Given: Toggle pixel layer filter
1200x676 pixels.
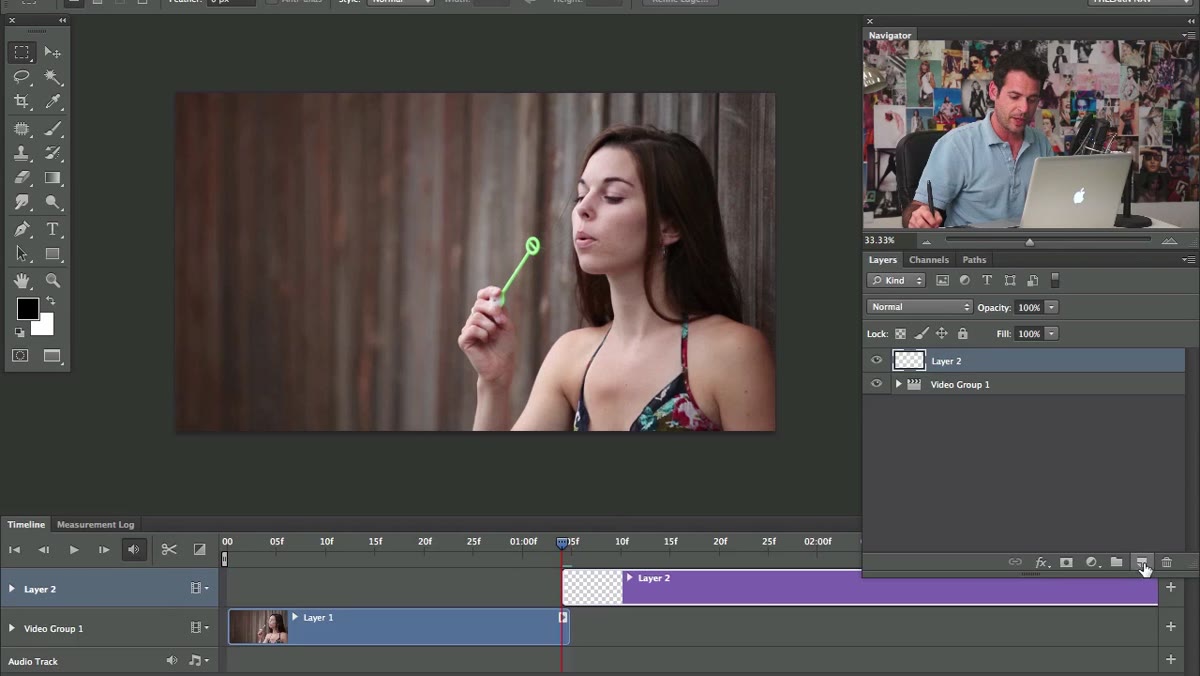Looking at the screenshot, I should (942, 281).
